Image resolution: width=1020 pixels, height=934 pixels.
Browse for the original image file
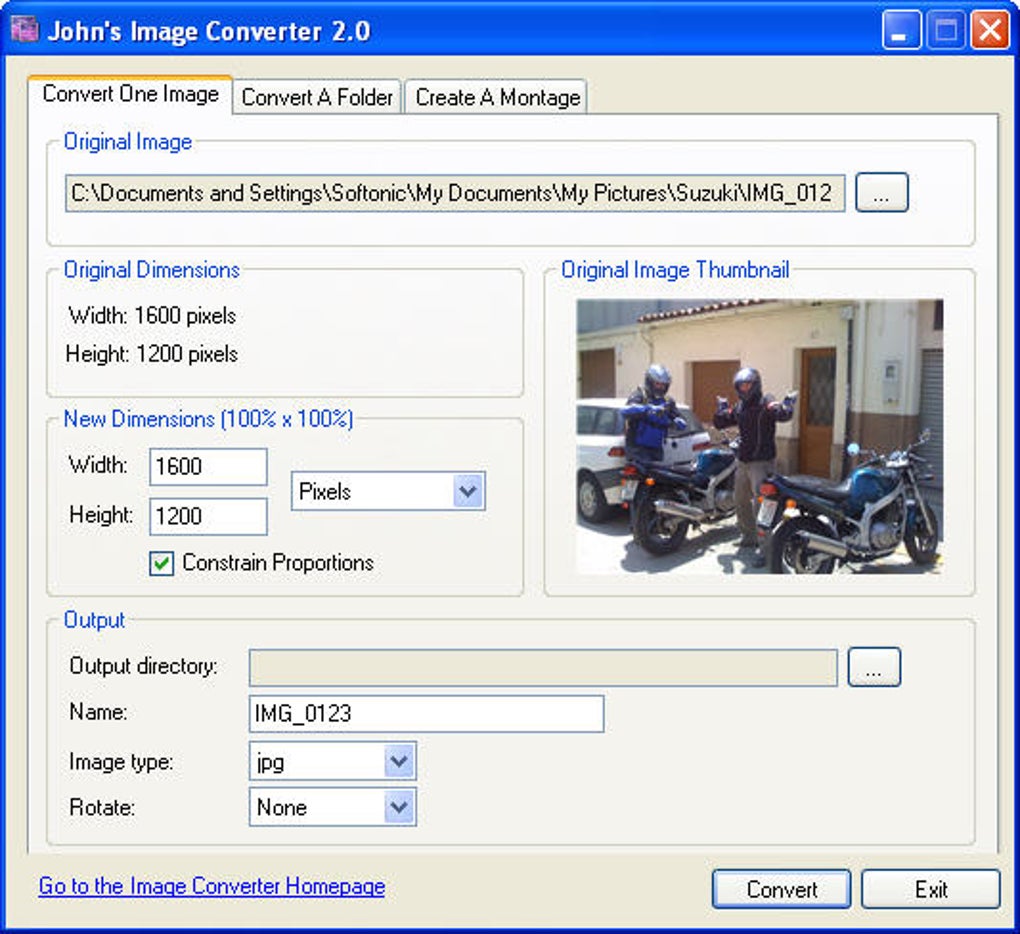coord(881,193)
